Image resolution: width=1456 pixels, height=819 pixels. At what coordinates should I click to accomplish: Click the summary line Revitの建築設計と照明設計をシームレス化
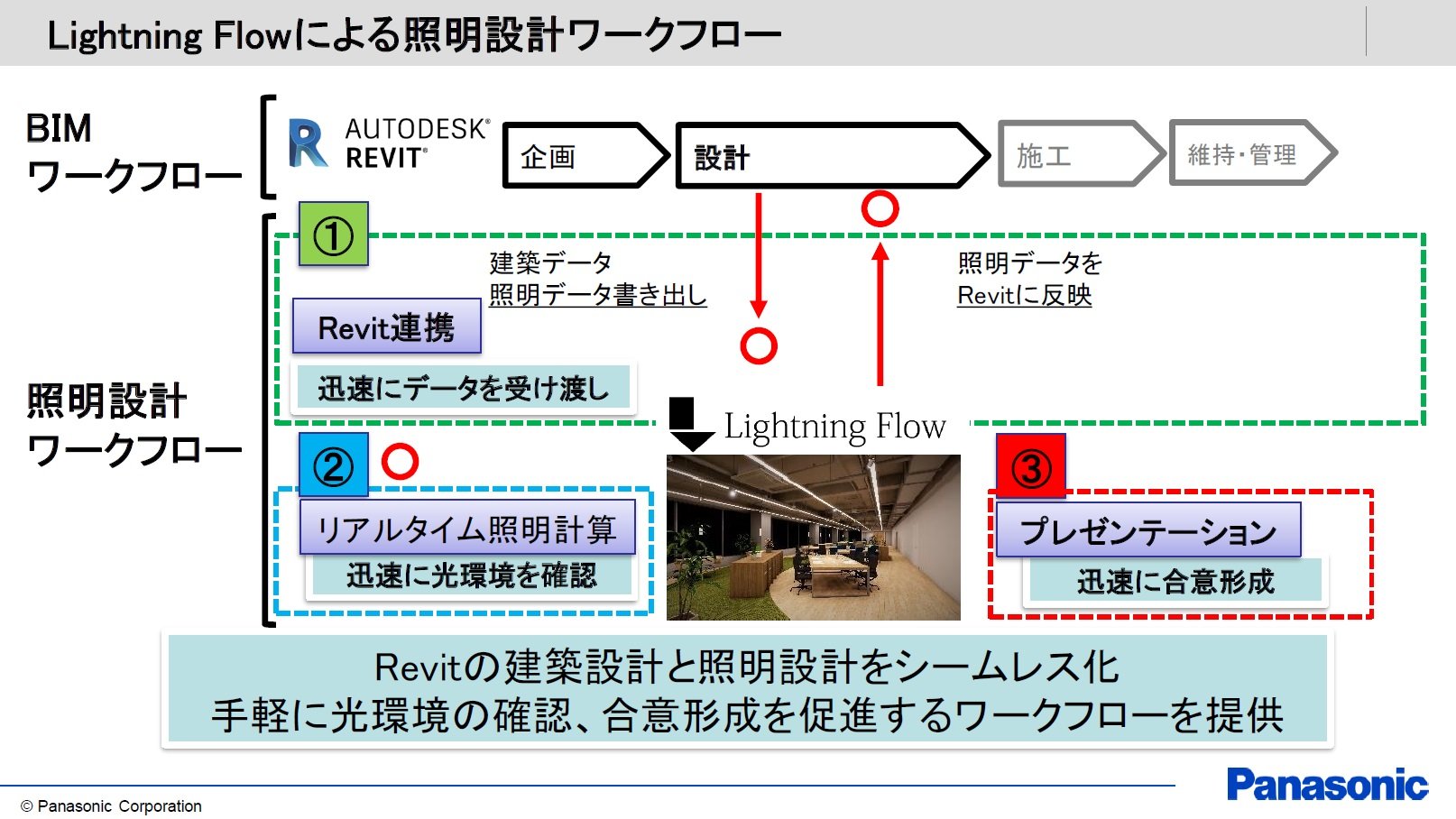click(747, 667)
